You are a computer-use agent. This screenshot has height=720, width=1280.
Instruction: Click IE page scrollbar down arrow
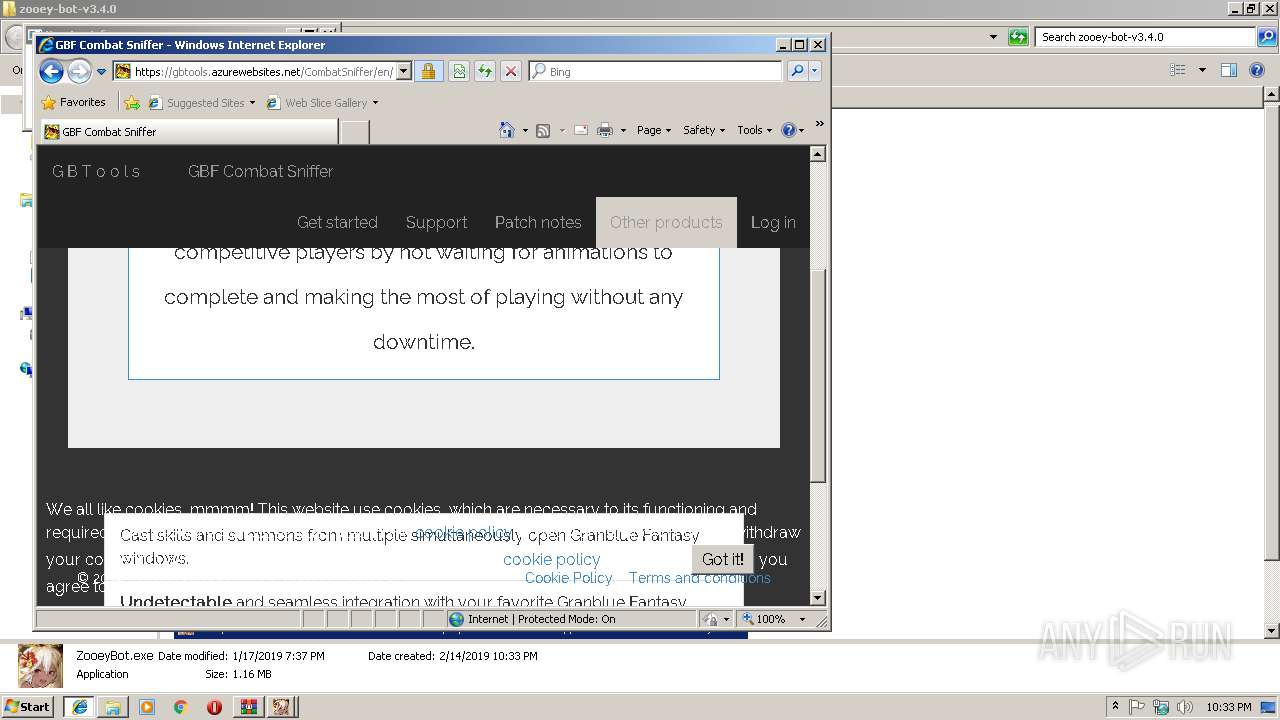(x=817, y=598)
